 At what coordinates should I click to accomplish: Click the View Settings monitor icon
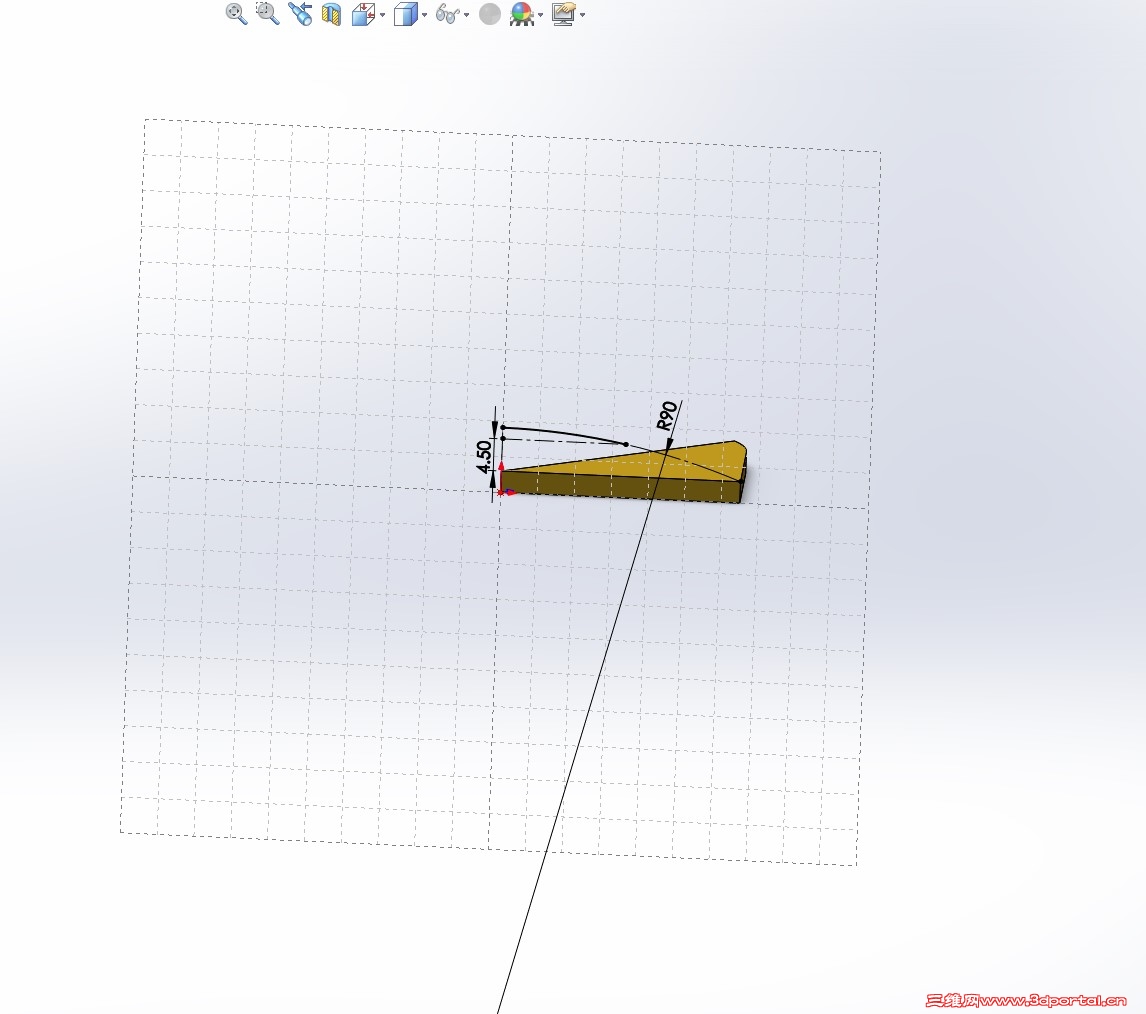coord(564,14)
